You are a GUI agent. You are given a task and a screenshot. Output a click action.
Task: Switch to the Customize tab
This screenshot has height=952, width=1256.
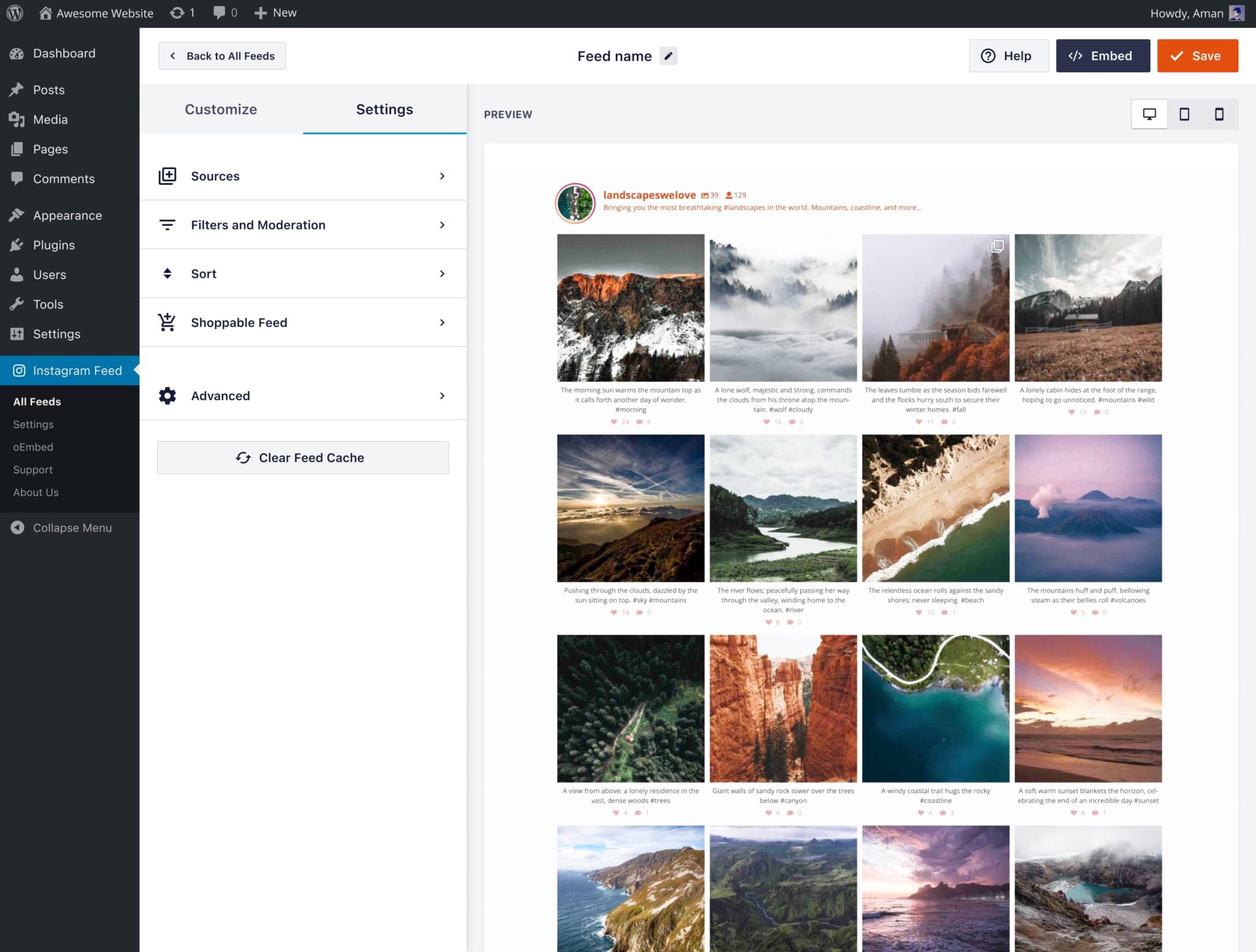tap(221, 109)
